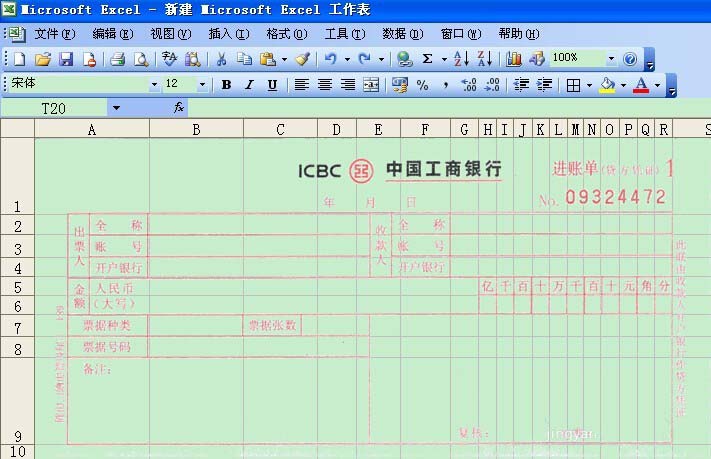Expand the redo history dropdown arrow

(x=381, y=59)
